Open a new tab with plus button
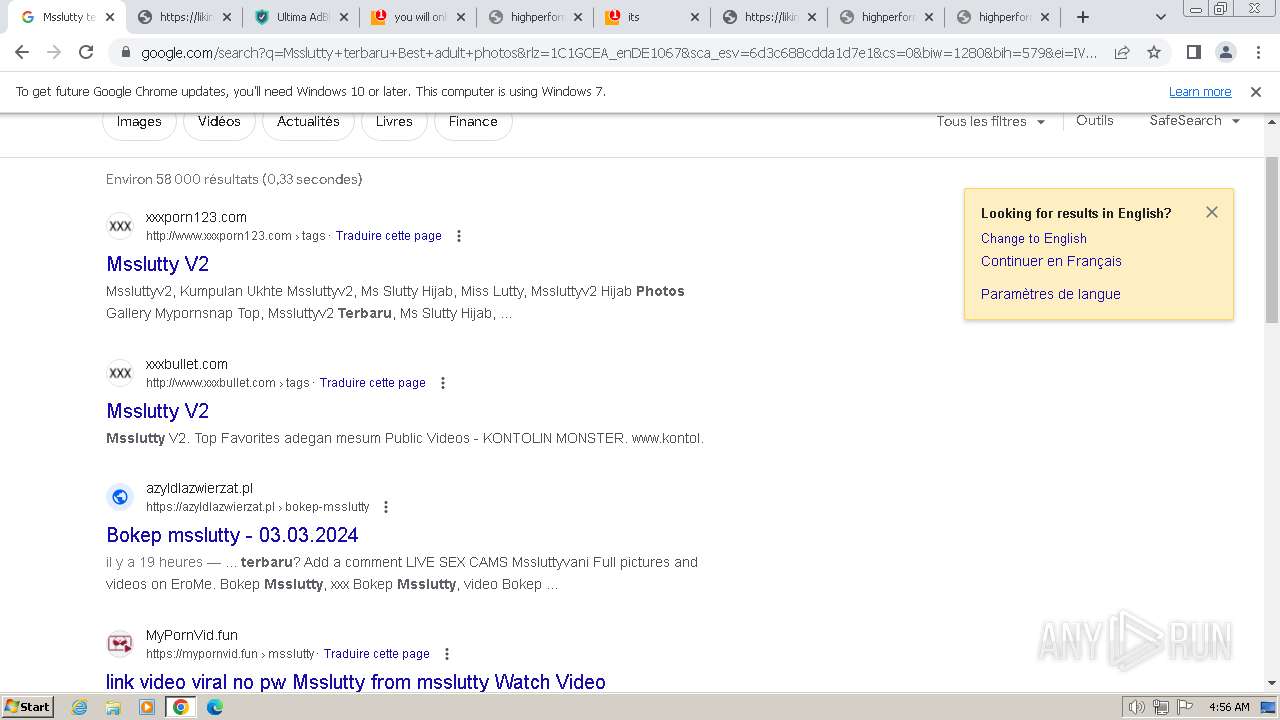 click(1082, 17)
